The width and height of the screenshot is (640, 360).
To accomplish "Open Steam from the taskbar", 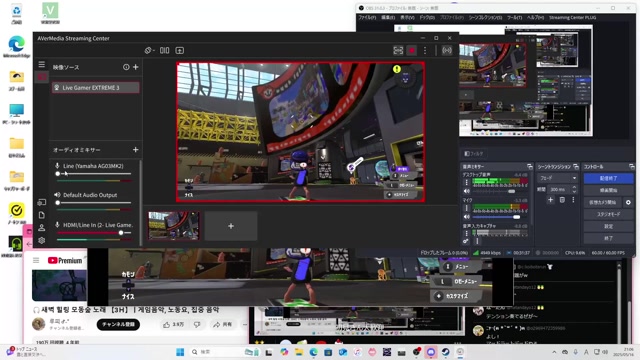I will click(445, 352).
